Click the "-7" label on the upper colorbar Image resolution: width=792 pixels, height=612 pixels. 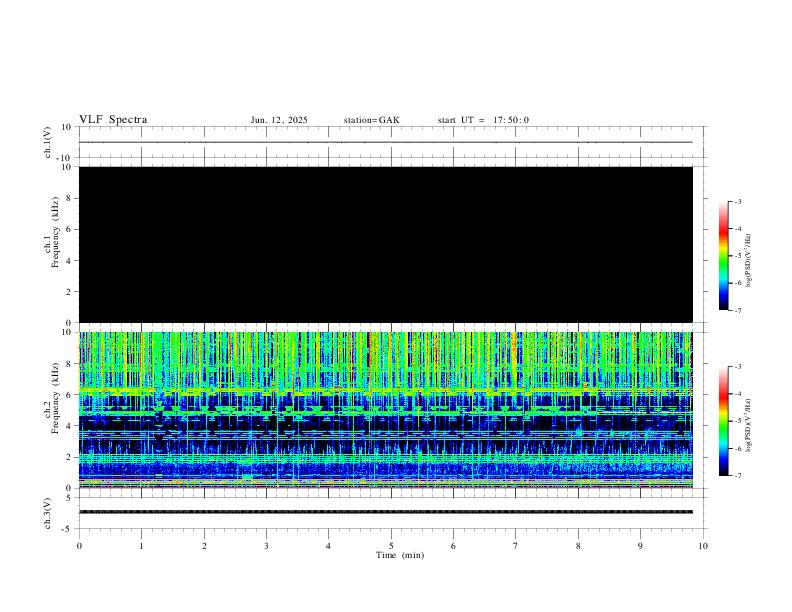pos(737,310)
